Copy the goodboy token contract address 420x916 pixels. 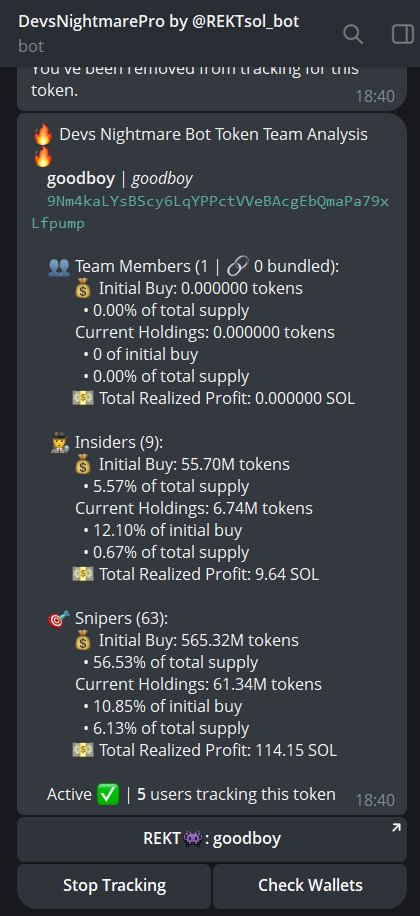pos(210,212)
